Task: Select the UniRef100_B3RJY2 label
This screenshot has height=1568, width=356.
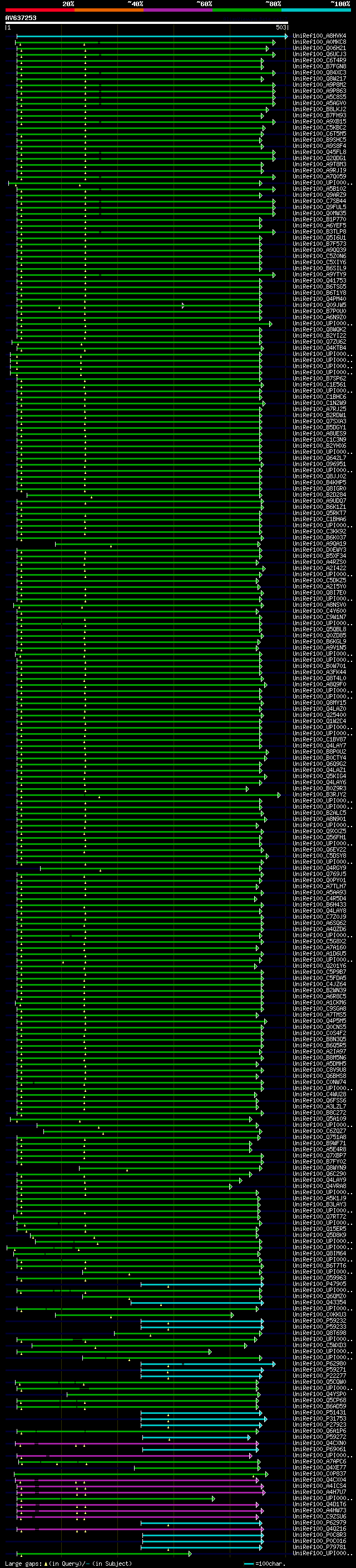Action: (x=319, y=794)
